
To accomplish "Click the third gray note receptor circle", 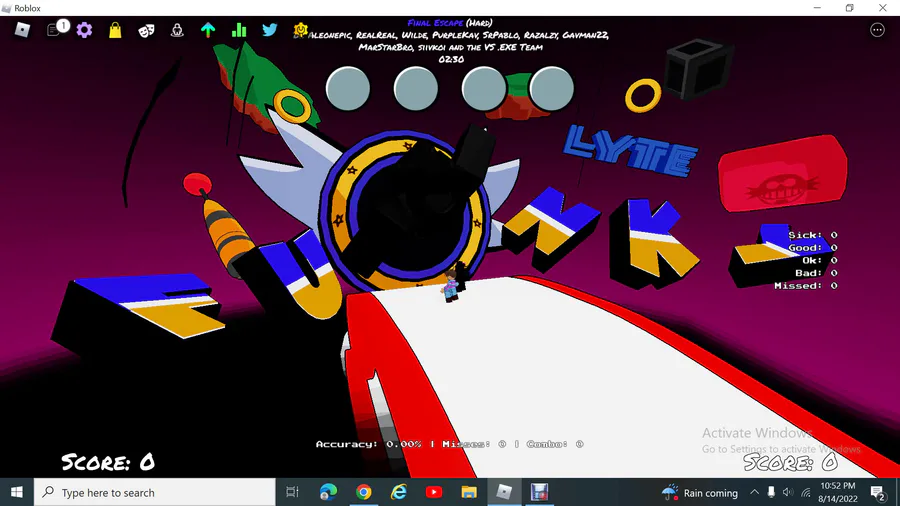I will point(483,89).
